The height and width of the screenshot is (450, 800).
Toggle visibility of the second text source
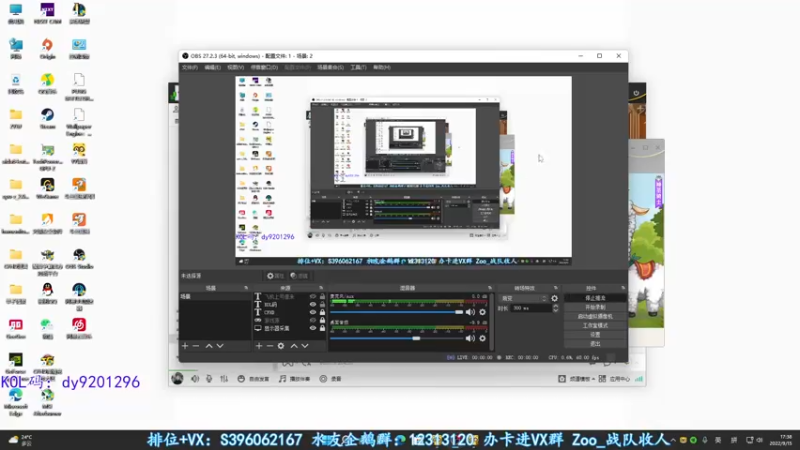coord(313,304)
